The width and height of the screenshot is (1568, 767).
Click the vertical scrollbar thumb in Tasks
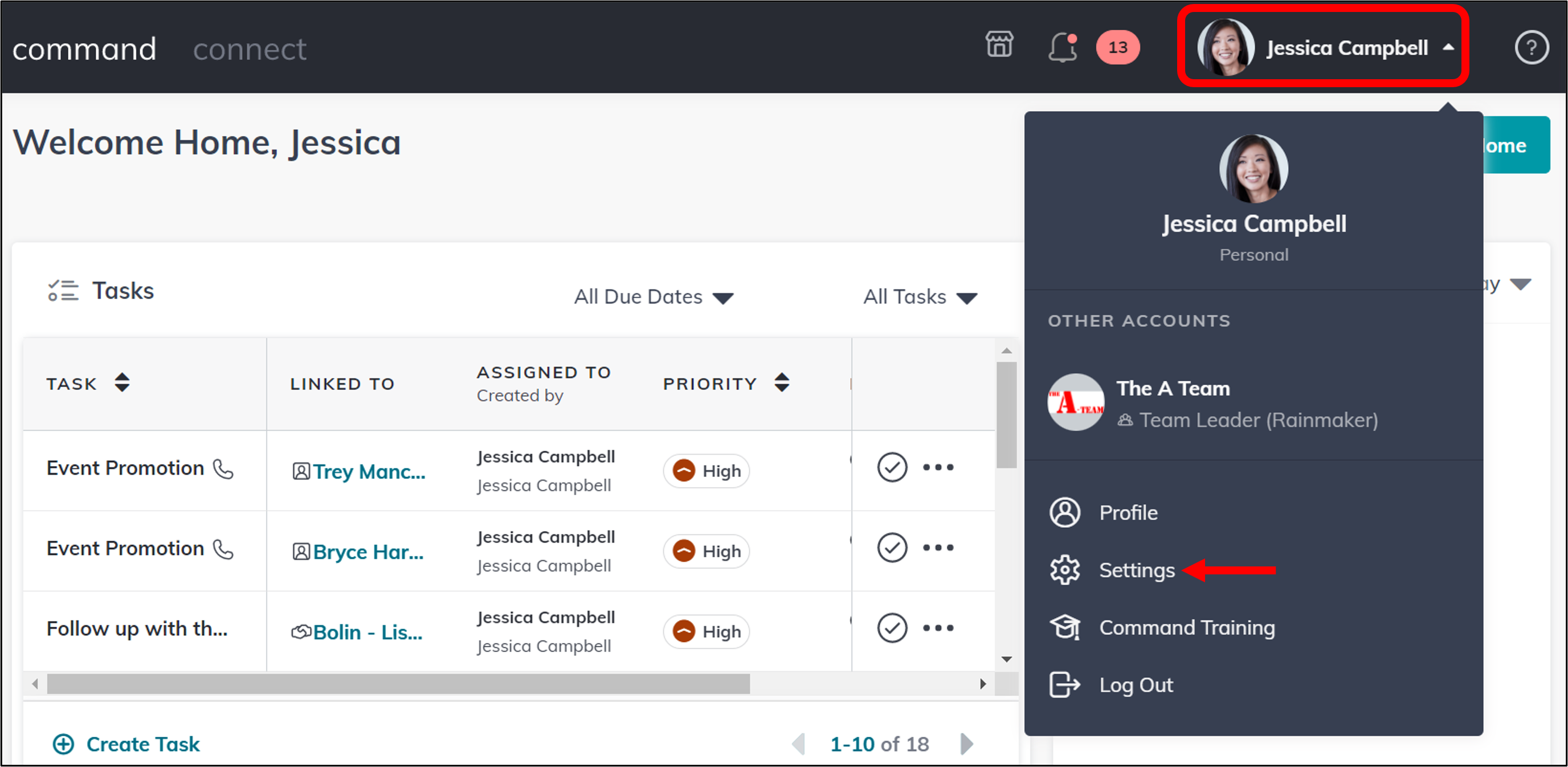pos(1007,415)
